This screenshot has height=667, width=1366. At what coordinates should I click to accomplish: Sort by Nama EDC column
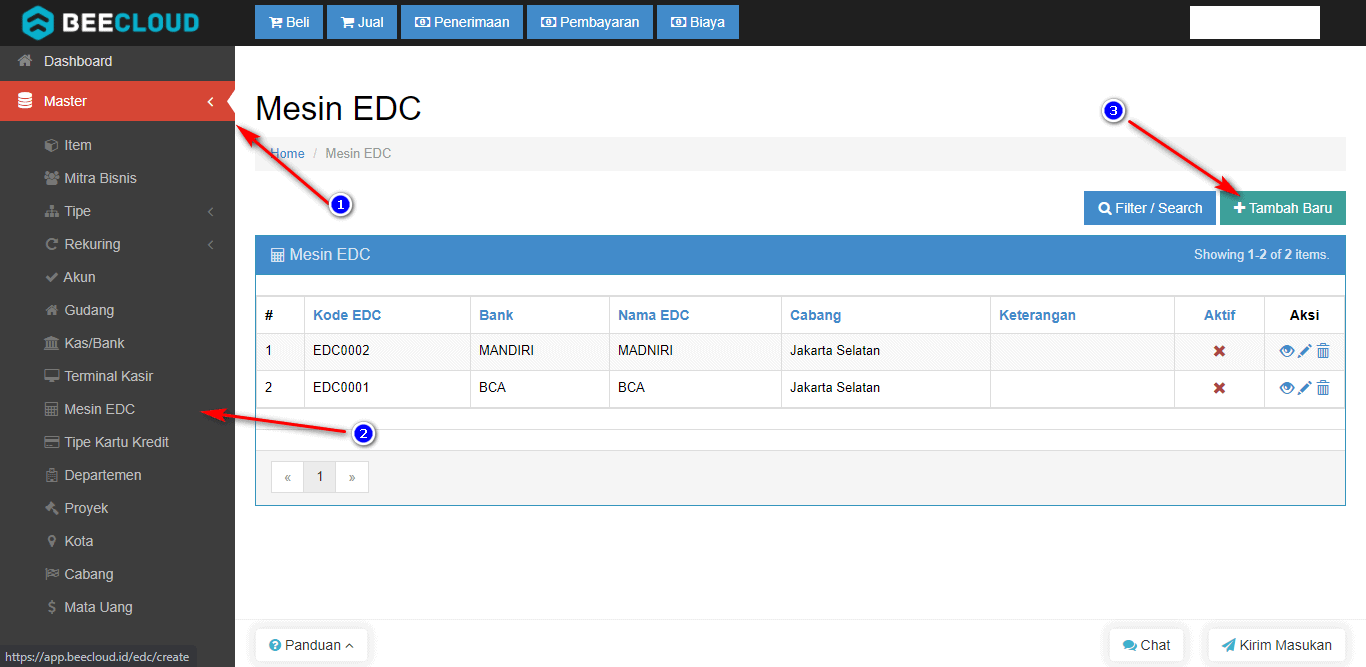[x=654, y=315]
